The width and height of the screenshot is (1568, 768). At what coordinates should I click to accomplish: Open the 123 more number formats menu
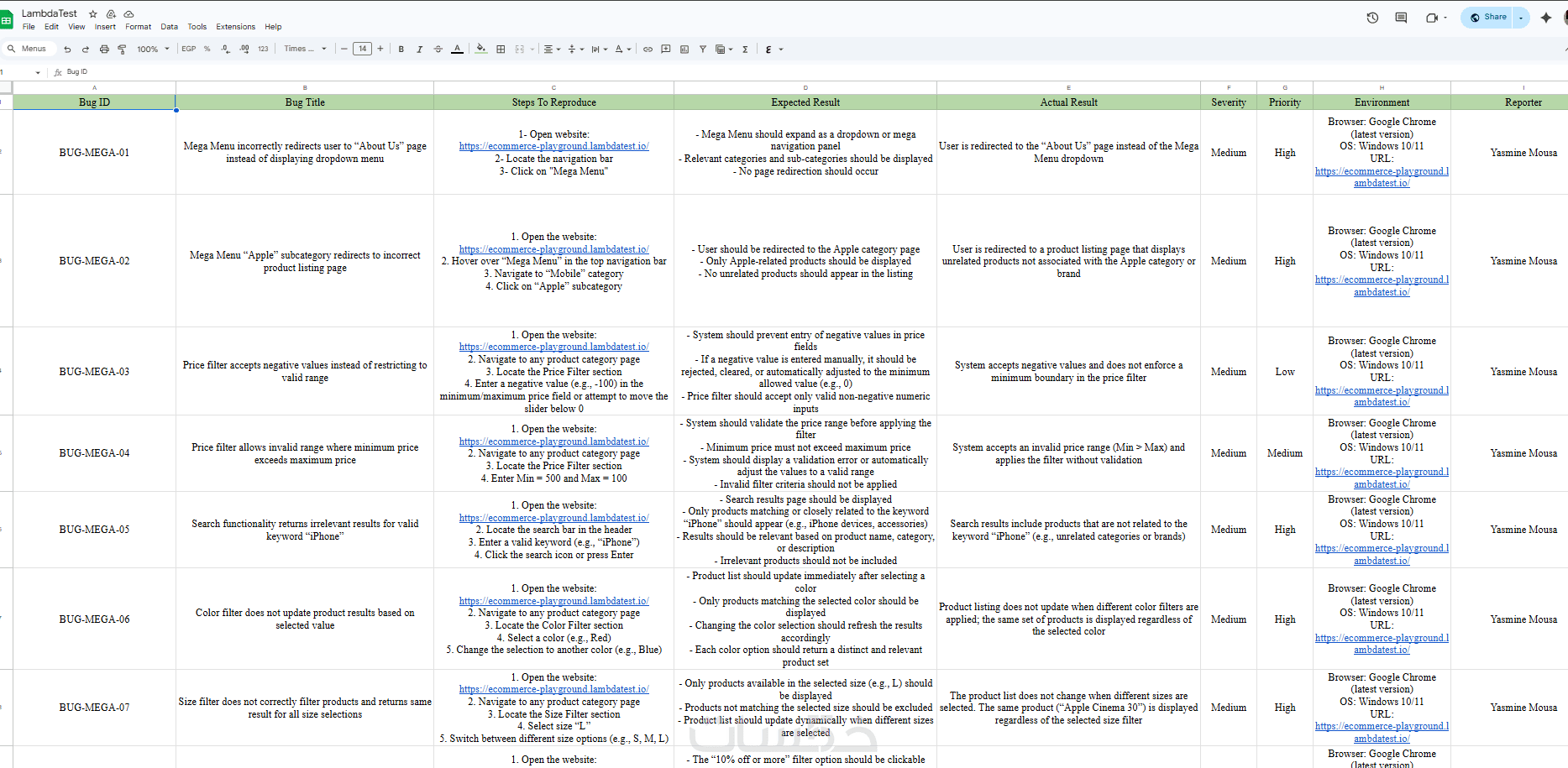[x=263, y=49]
